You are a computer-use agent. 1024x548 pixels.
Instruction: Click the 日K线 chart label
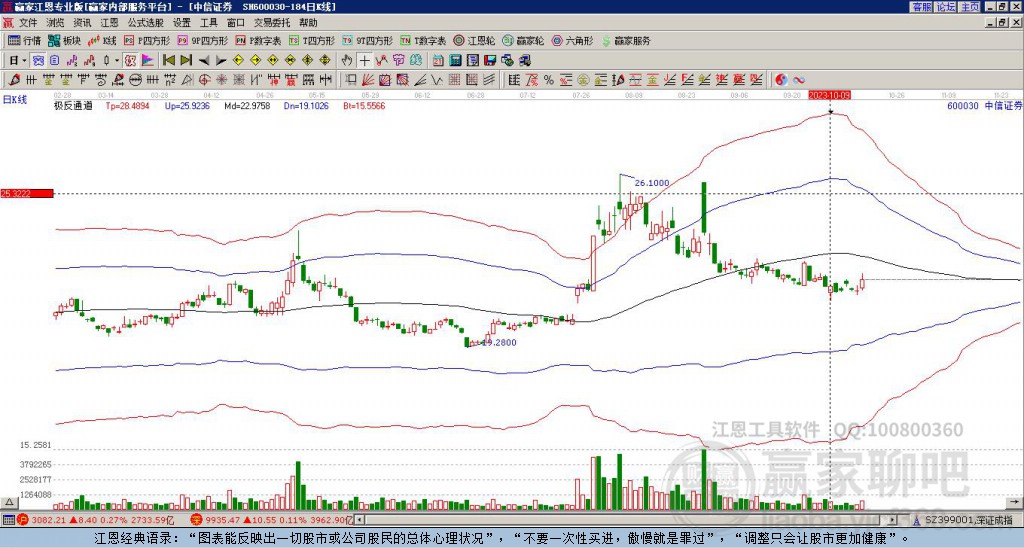tap(15, 99)
